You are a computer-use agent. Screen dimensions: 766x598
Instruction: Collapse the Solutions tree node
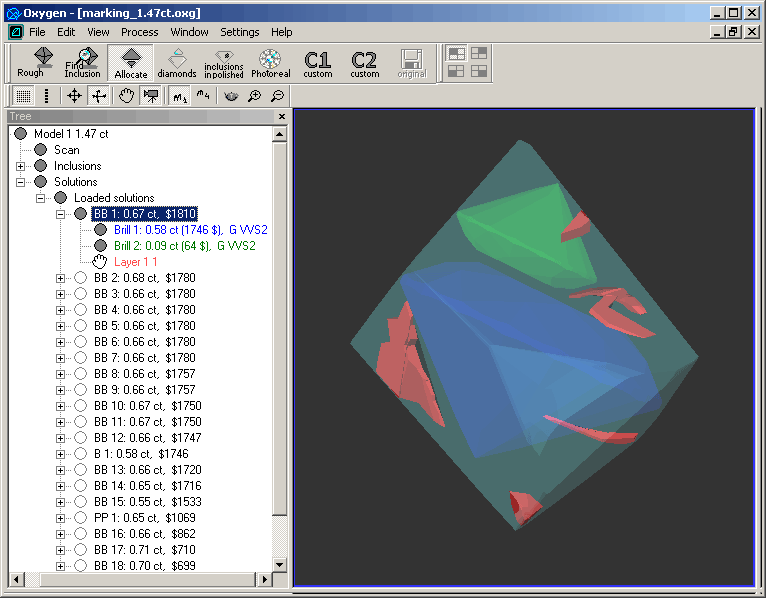click(x=20, y=182)
